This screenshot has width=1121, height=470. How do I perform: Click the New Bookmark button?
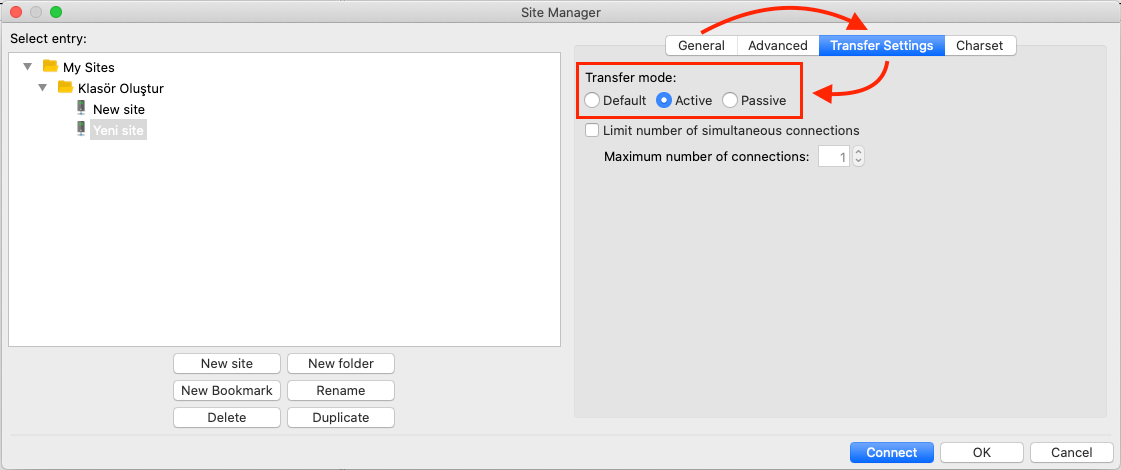226,390
